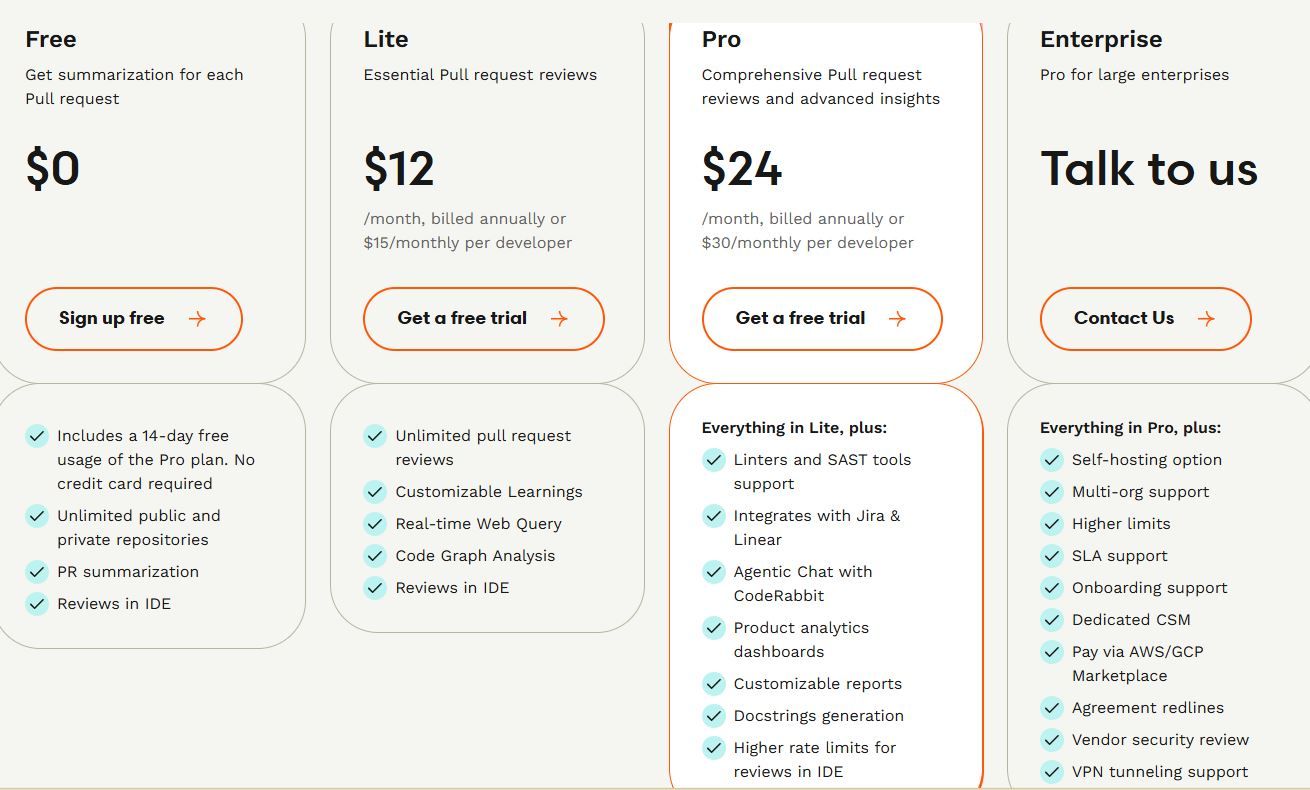Open the Contact Us button for Enterprise
Screen dimensions: 1310x790
[x=1146, y=319]
